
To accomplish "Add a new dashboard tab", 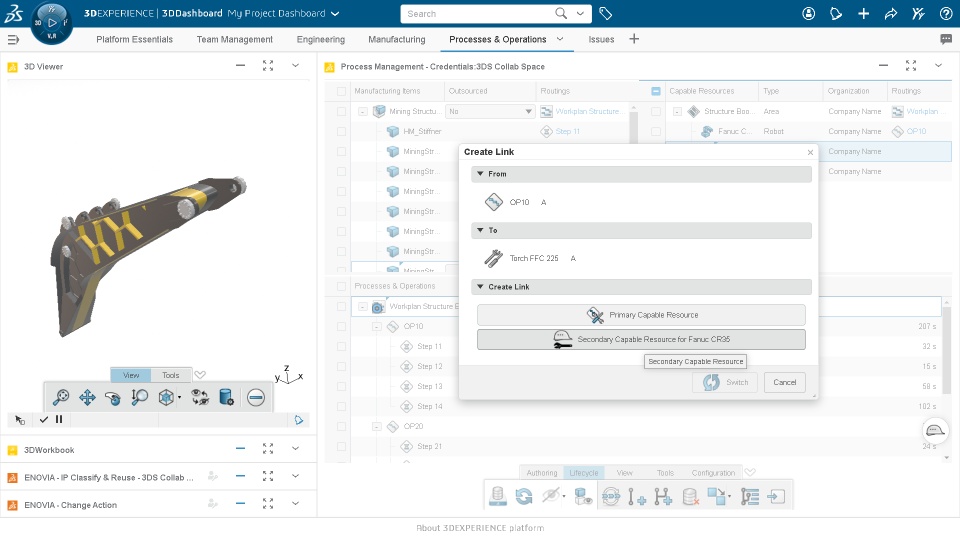I will (x=634, y=39).
